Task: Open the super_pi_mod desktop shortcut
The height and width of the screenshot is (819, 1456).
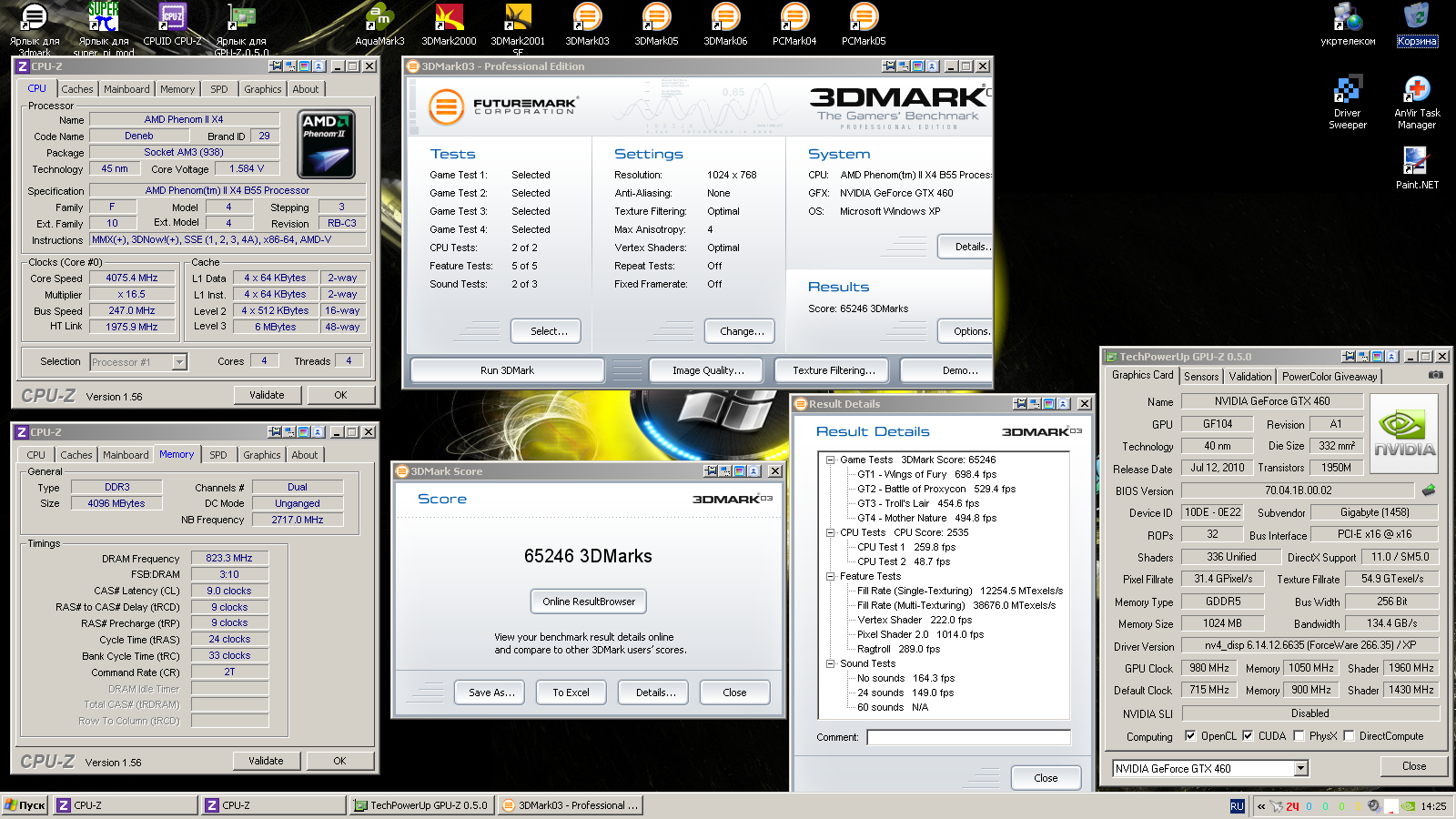Action: click(x=104, y=29)
